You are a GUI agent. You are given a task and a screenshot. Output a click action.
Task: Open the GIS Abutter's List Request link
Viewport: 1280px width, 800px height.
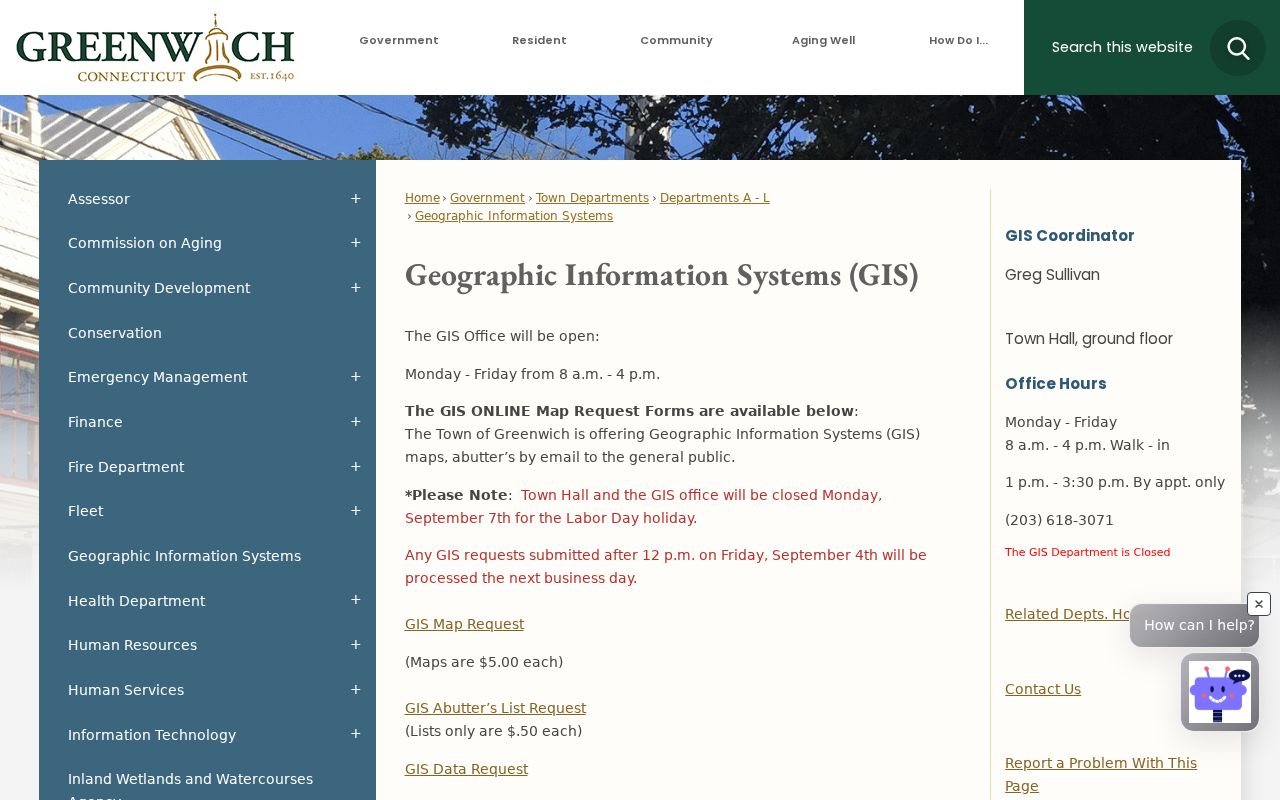pyautogui.click(x=495, y=708)
